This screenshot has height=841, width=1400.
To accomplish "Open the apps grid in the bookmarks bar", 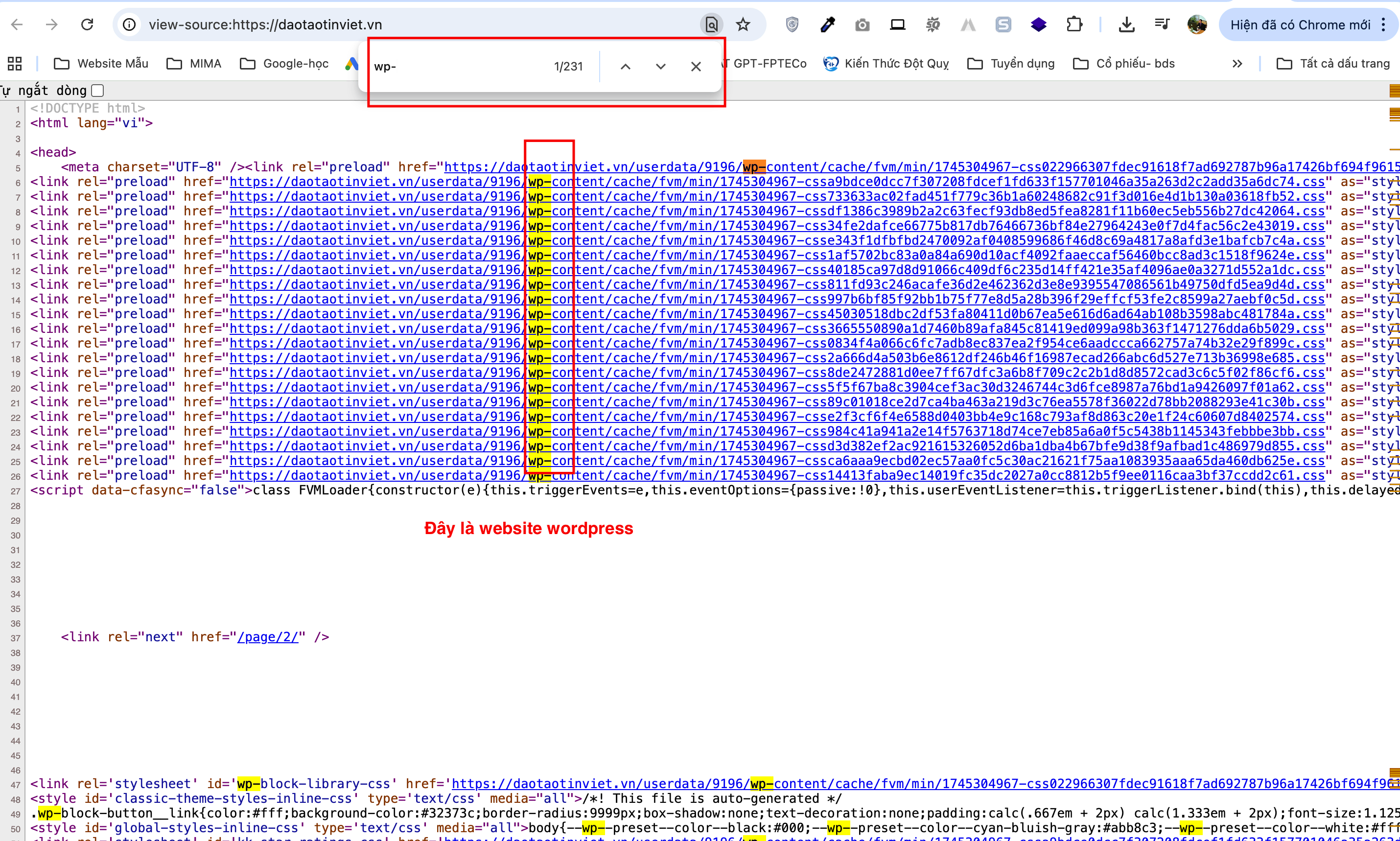I will [x=15, y=64].
